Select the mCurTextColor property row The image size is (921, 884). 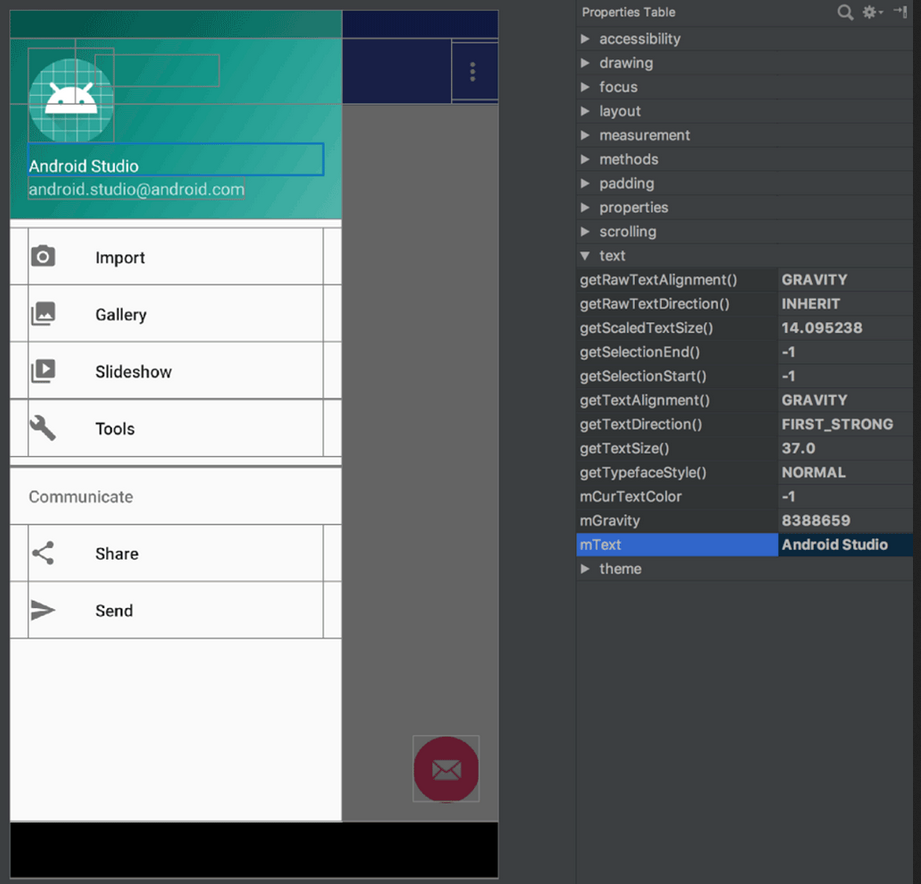pyautogui.click(x=744, y=496)
